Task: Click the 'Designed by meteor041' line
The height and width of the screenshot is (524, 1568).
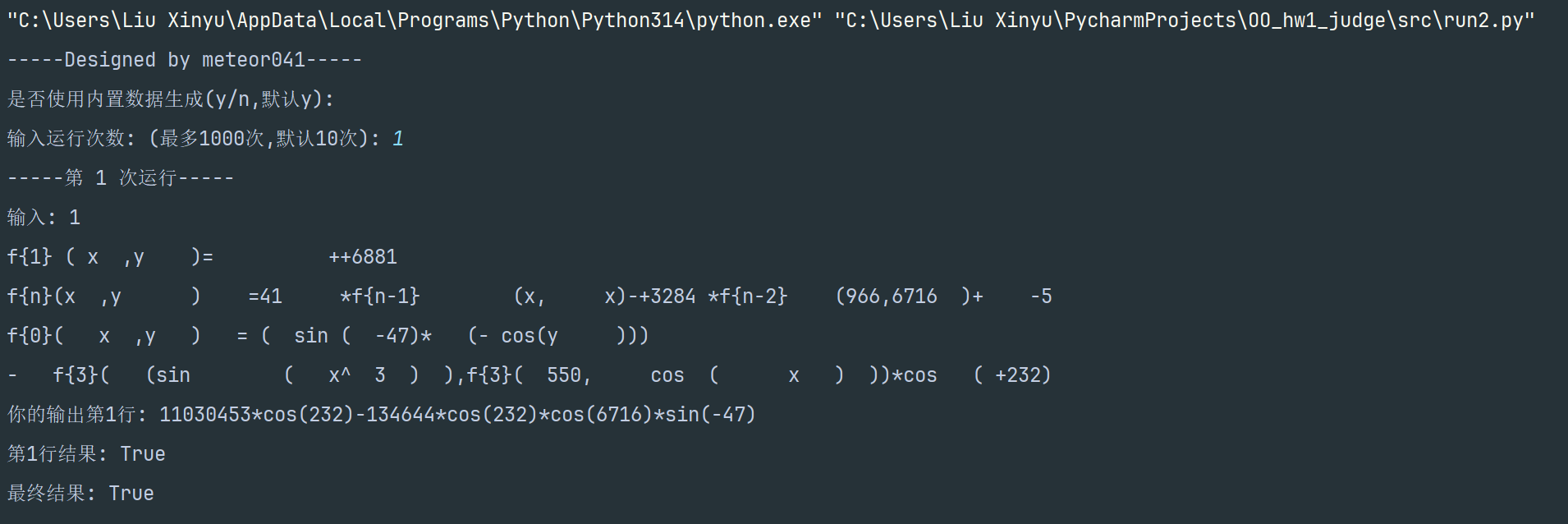Action: (x=185, y=60)
